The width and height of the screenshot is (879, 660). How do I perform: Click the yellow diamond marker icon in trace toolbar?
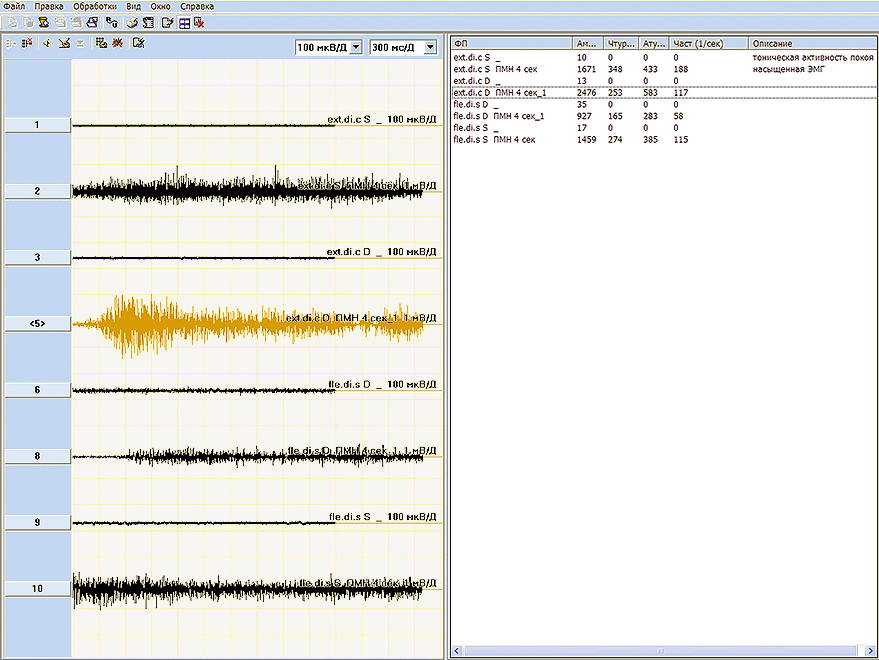click(48, 43)
